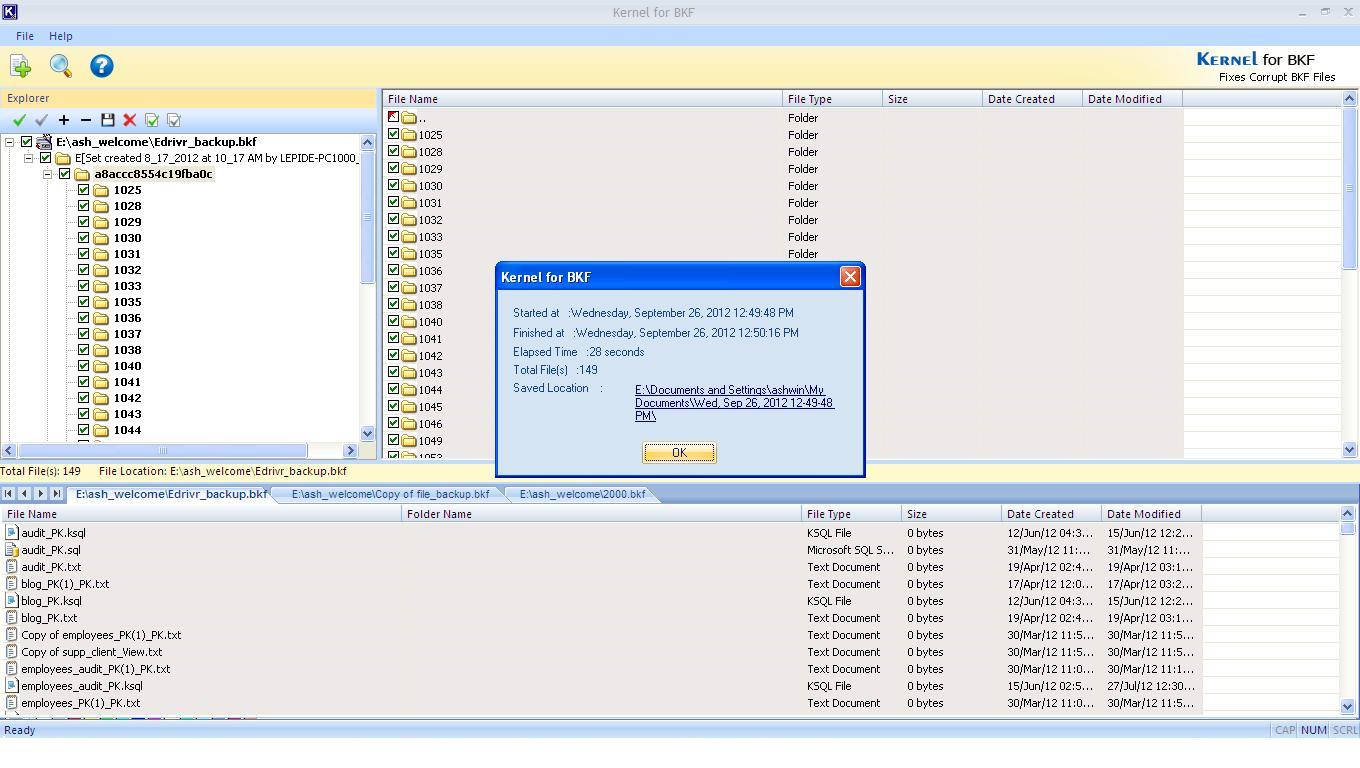Image resolution: width=1360 pixels, height=768 pixels.
Task: Click the Add BKF file toolbar icon
Action: (20, 66)
